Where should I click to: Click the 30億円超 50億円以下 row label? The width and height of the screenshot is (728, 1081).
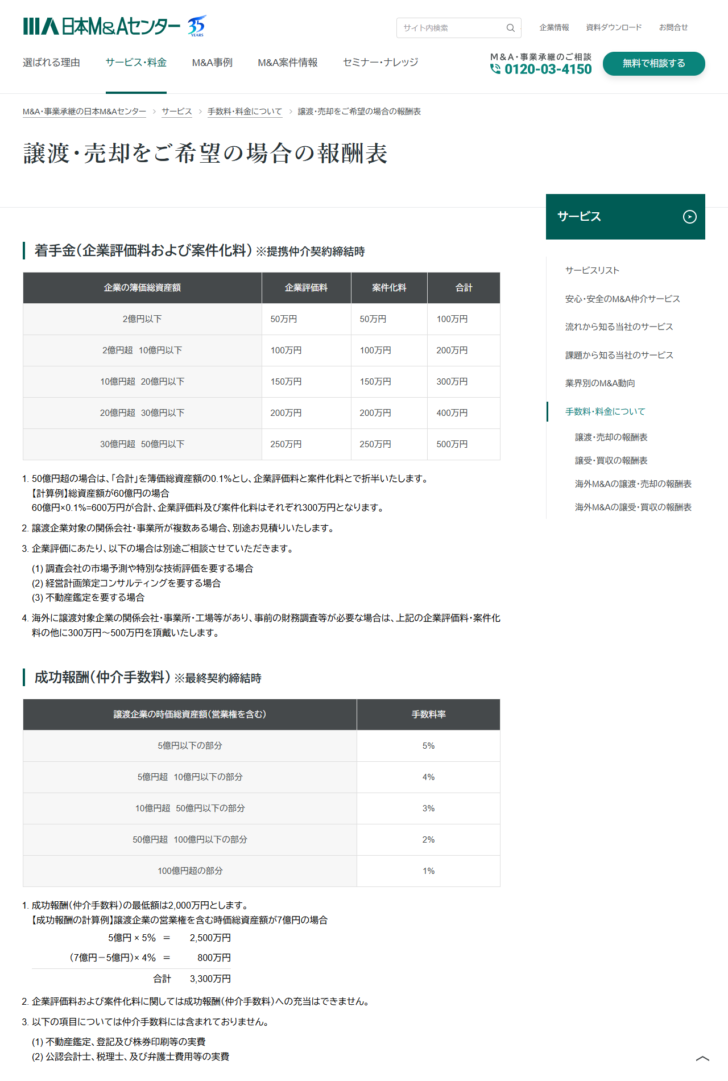pyautogui.click(x=142, y=445)
